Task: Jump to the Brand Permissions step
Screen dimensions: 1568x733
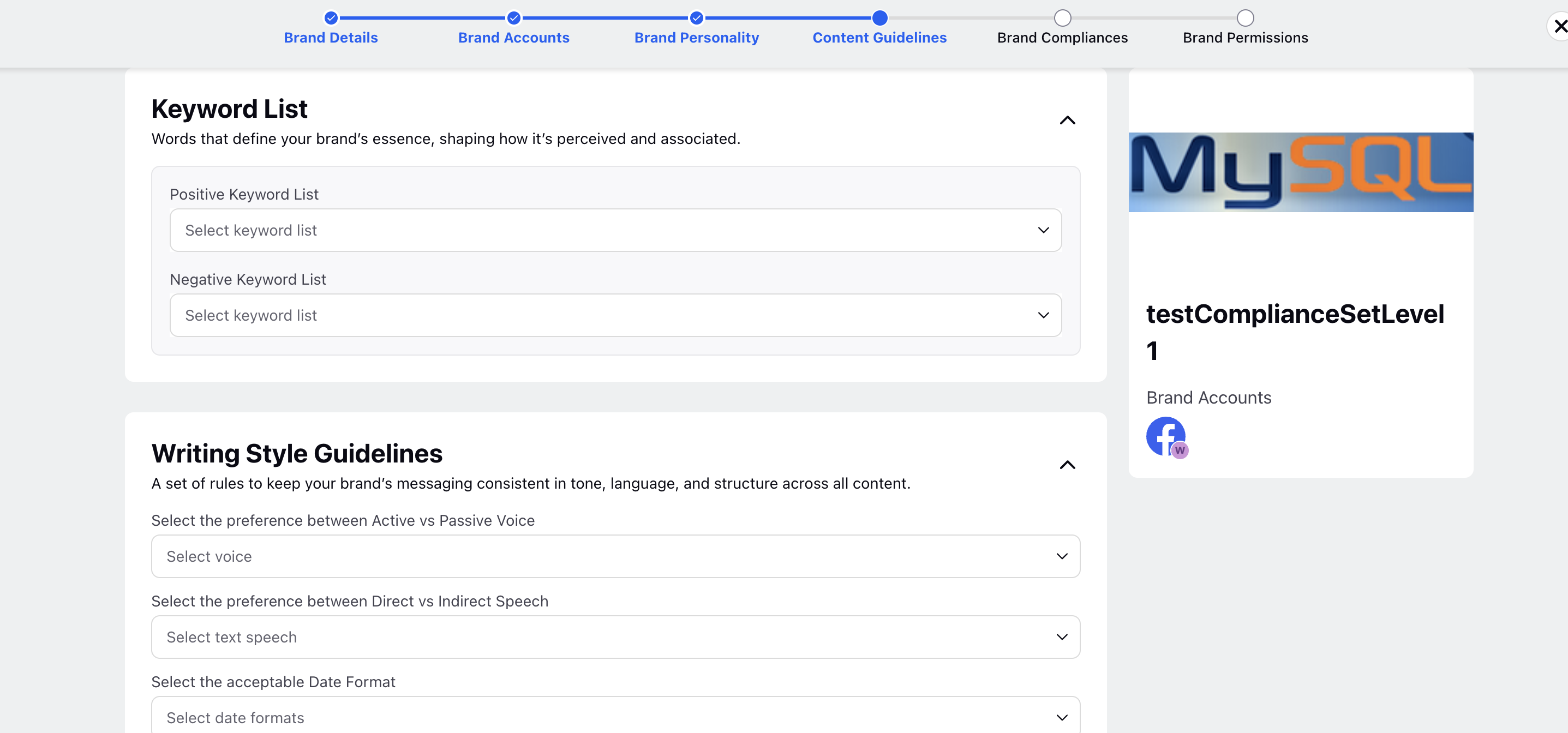Action: (x=1245, y=38)
